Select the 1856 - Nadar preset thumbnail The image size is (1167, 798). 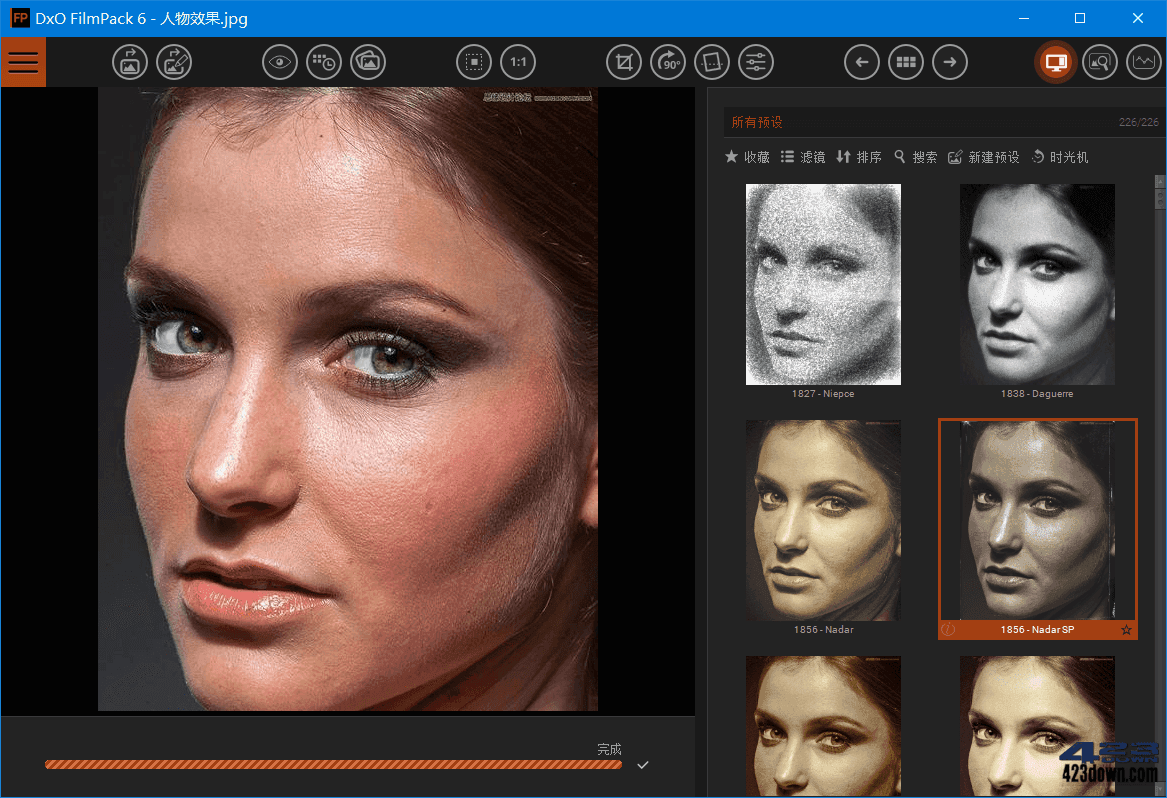coord(823,520)
